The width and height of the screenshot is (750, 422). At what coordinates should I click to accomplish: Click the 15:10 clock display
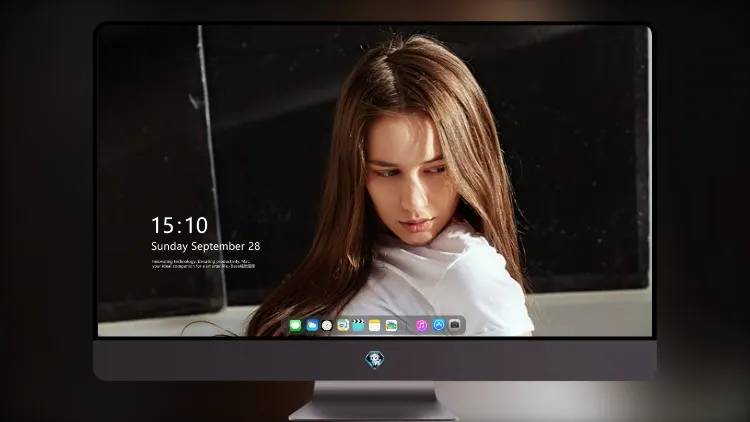(179, 225)
